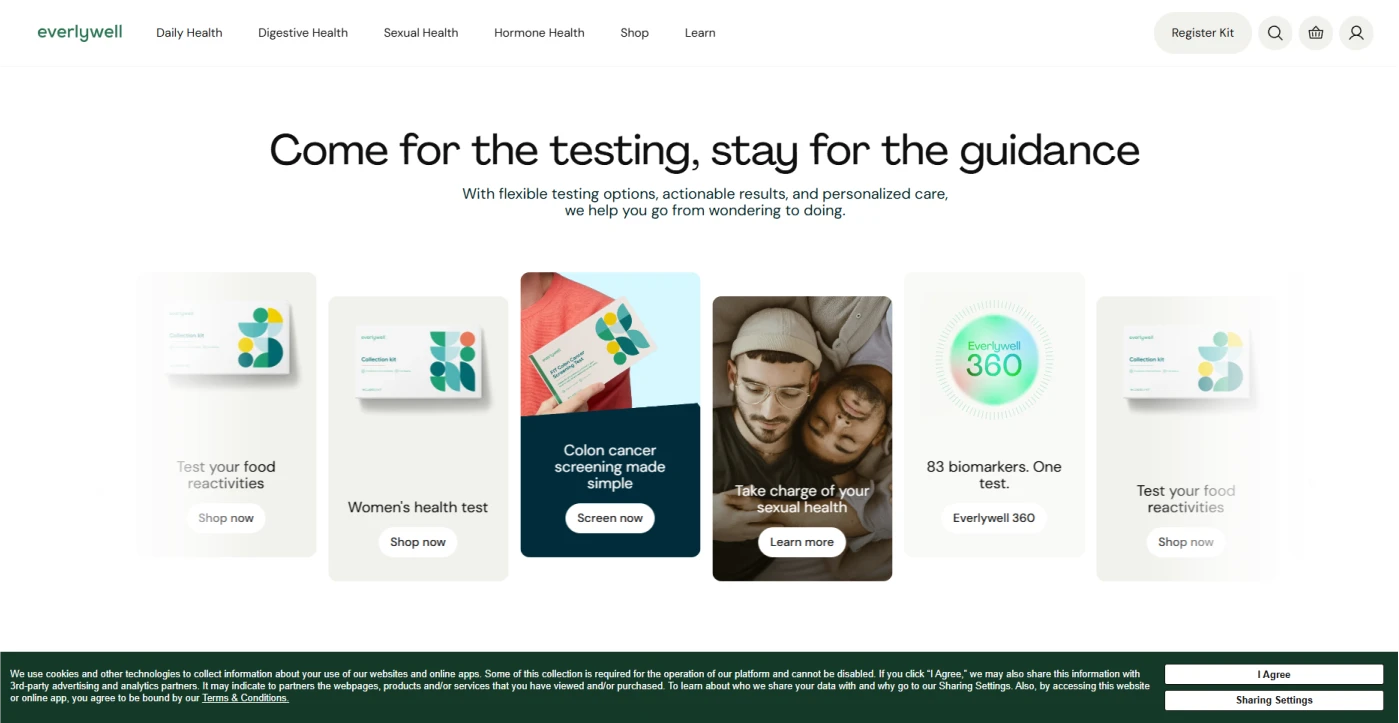Select the women's health test kit image
Image resolution: width=1399 pixels, height=723 pixels.
(419, 367)
